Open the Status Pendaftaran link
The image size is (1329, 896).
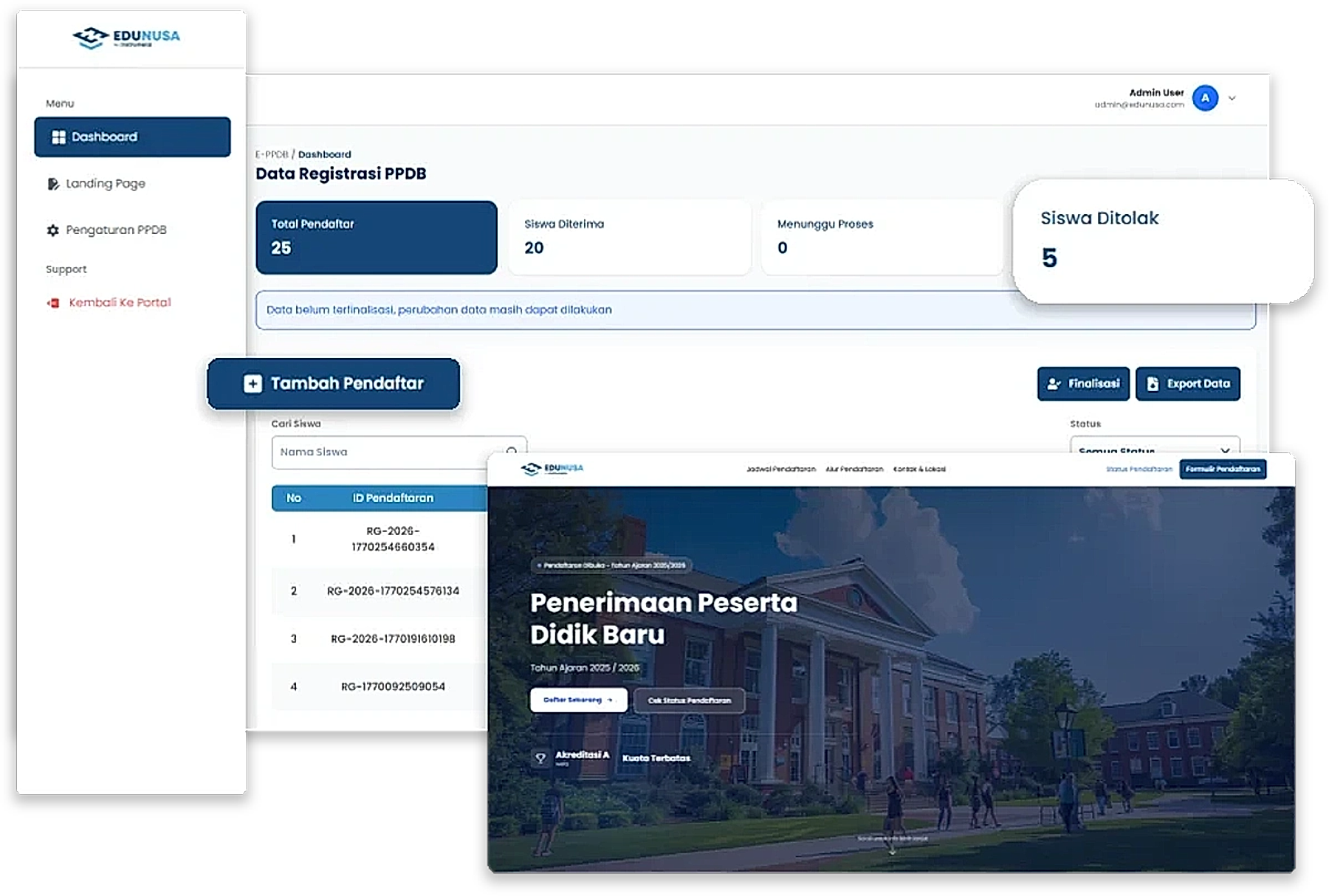point(1139,469)
